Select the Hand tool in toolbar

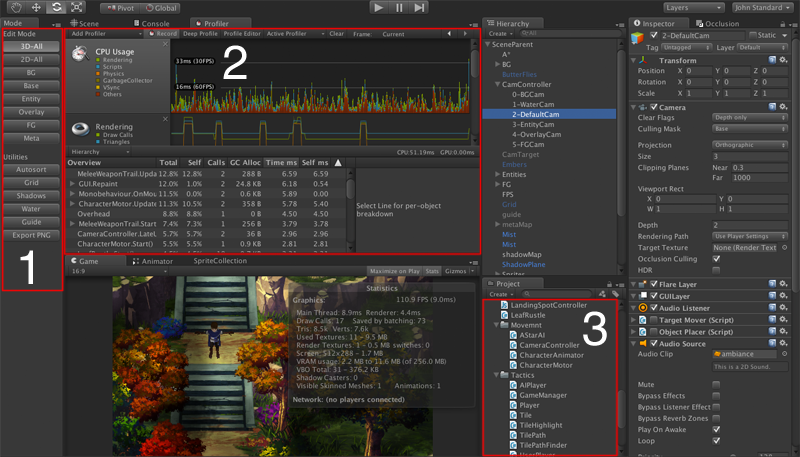pyautogui.click(x=16, y=8)
